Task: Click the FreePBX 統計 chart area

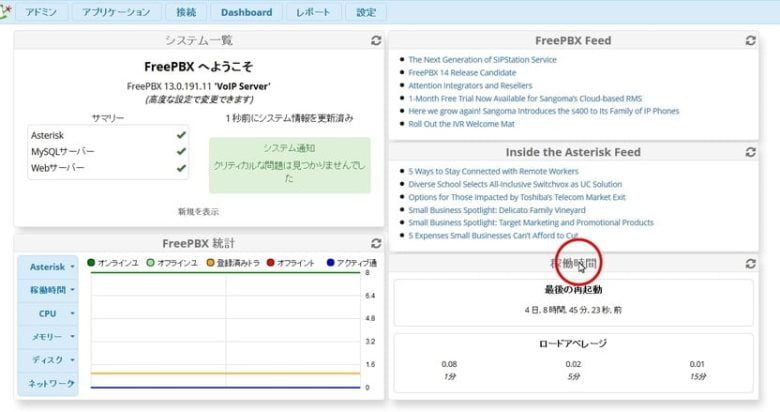Action: (225, 330)
